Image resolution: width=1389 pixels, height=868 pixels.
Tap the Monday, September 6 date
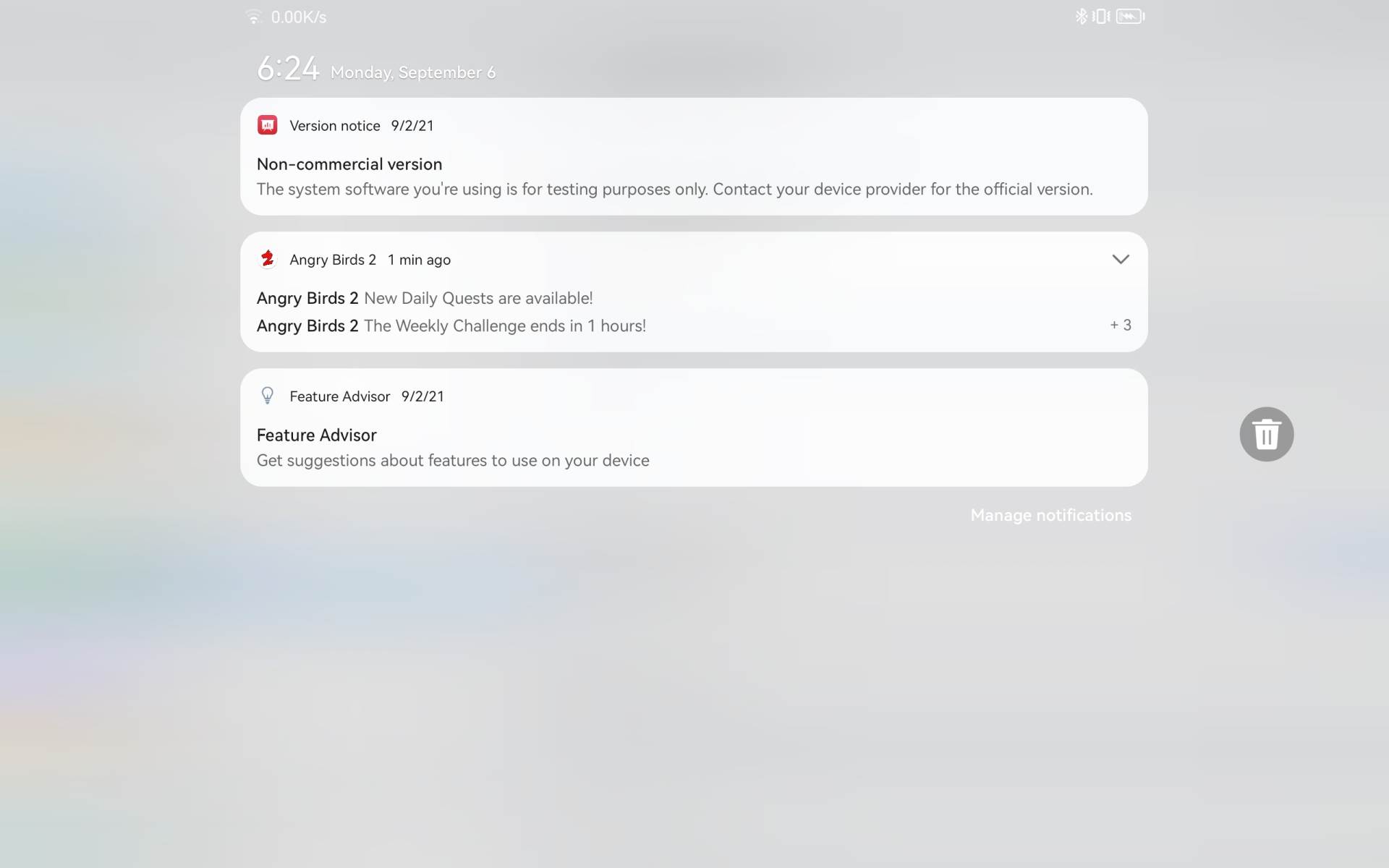[413, 72]
